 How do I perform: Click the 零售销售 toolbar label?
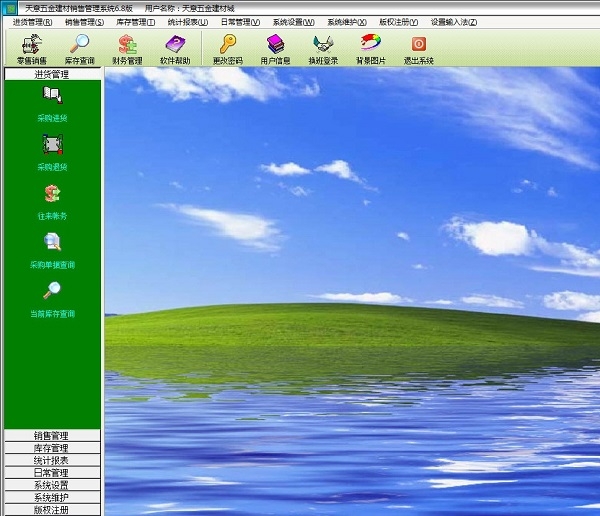click(32, 60)
